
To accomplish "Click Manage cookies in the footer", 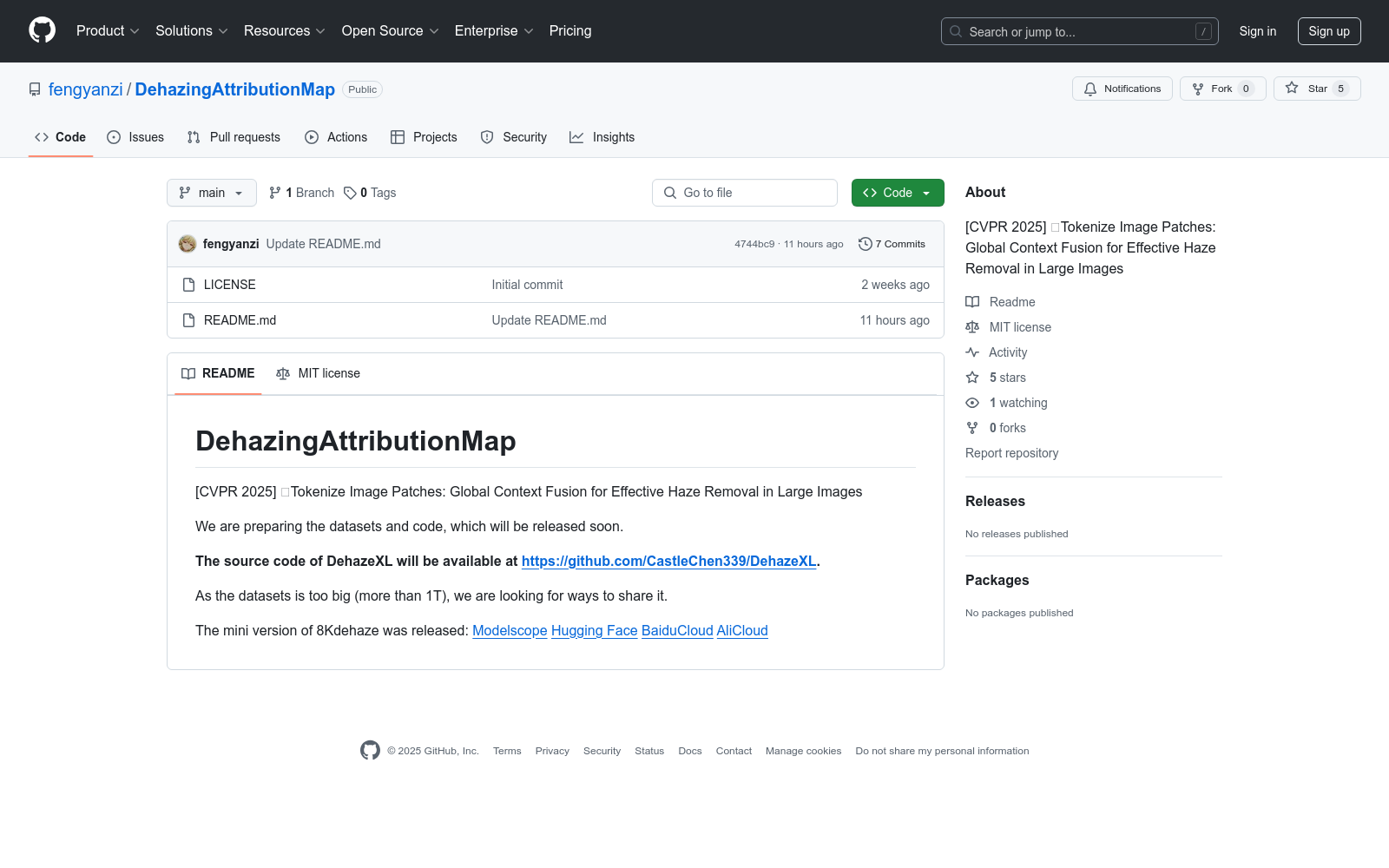I will point(803,751).
